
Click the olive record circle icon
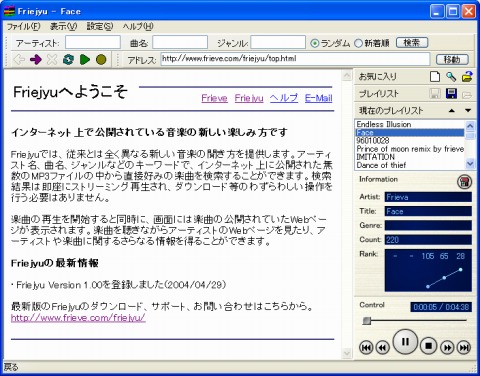(101, 60)
